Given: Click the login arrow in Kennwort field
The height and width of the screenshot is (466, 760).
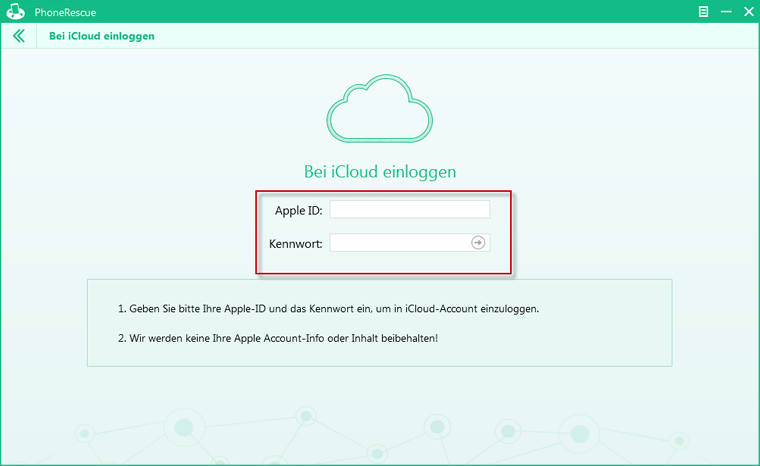Looking at the screenshot, I should (x=478, y=242).
